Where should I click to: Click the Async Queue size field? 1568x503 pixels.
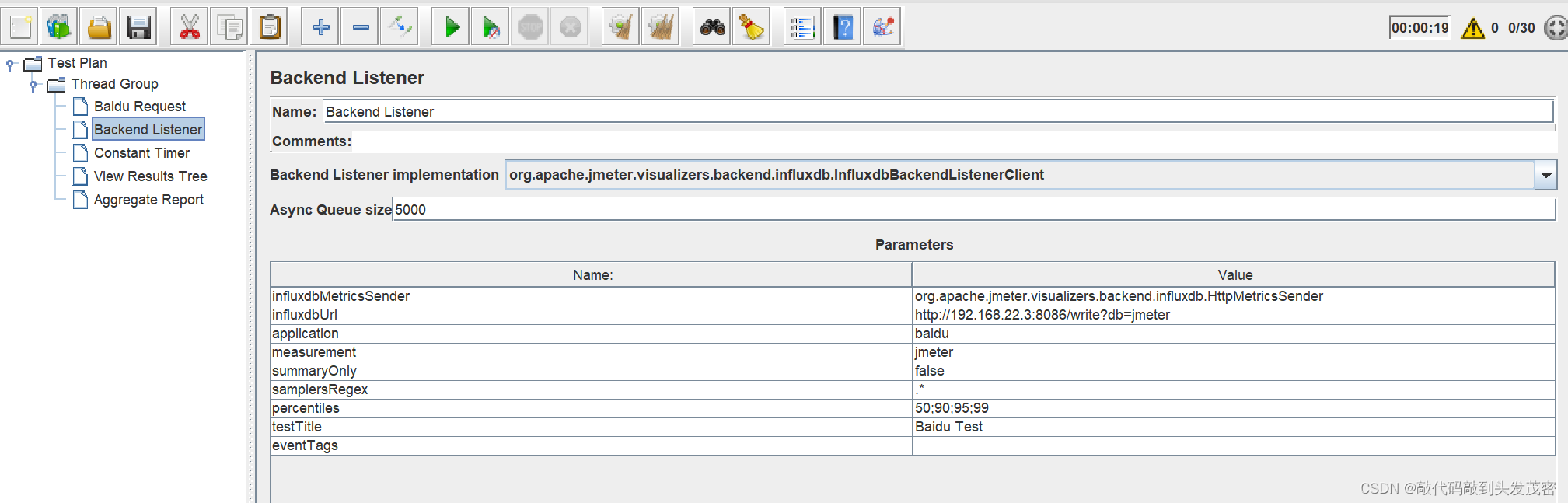[x=973, y=210]
